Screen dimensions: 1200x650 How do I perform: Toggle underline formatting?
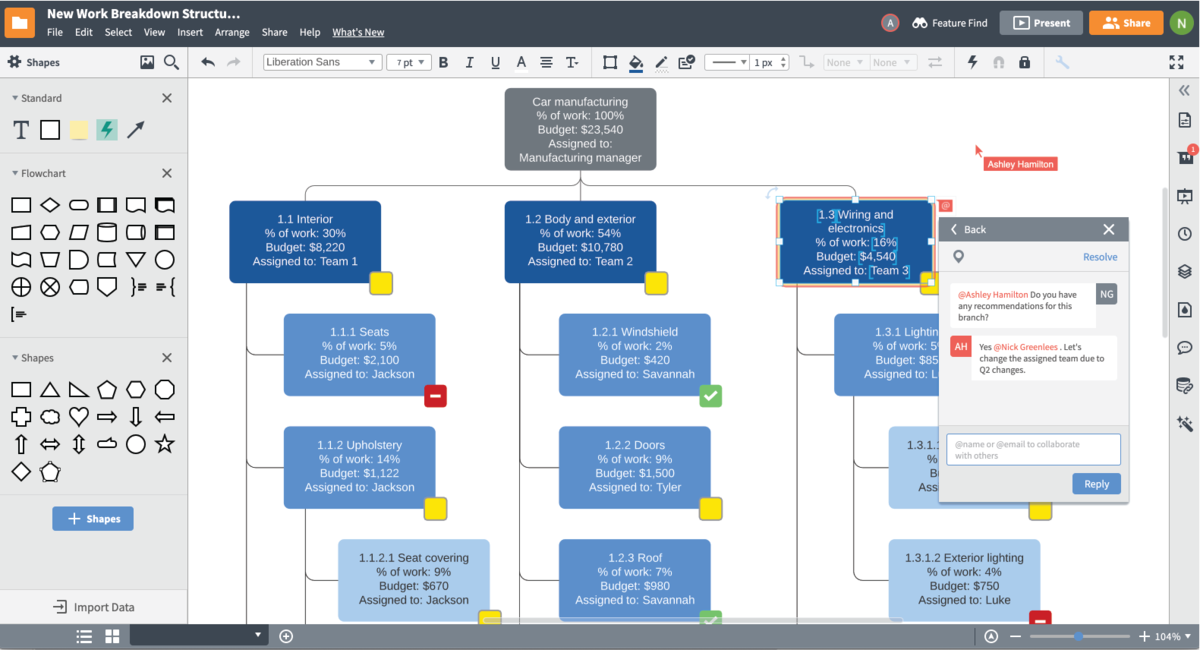(495, 62)
